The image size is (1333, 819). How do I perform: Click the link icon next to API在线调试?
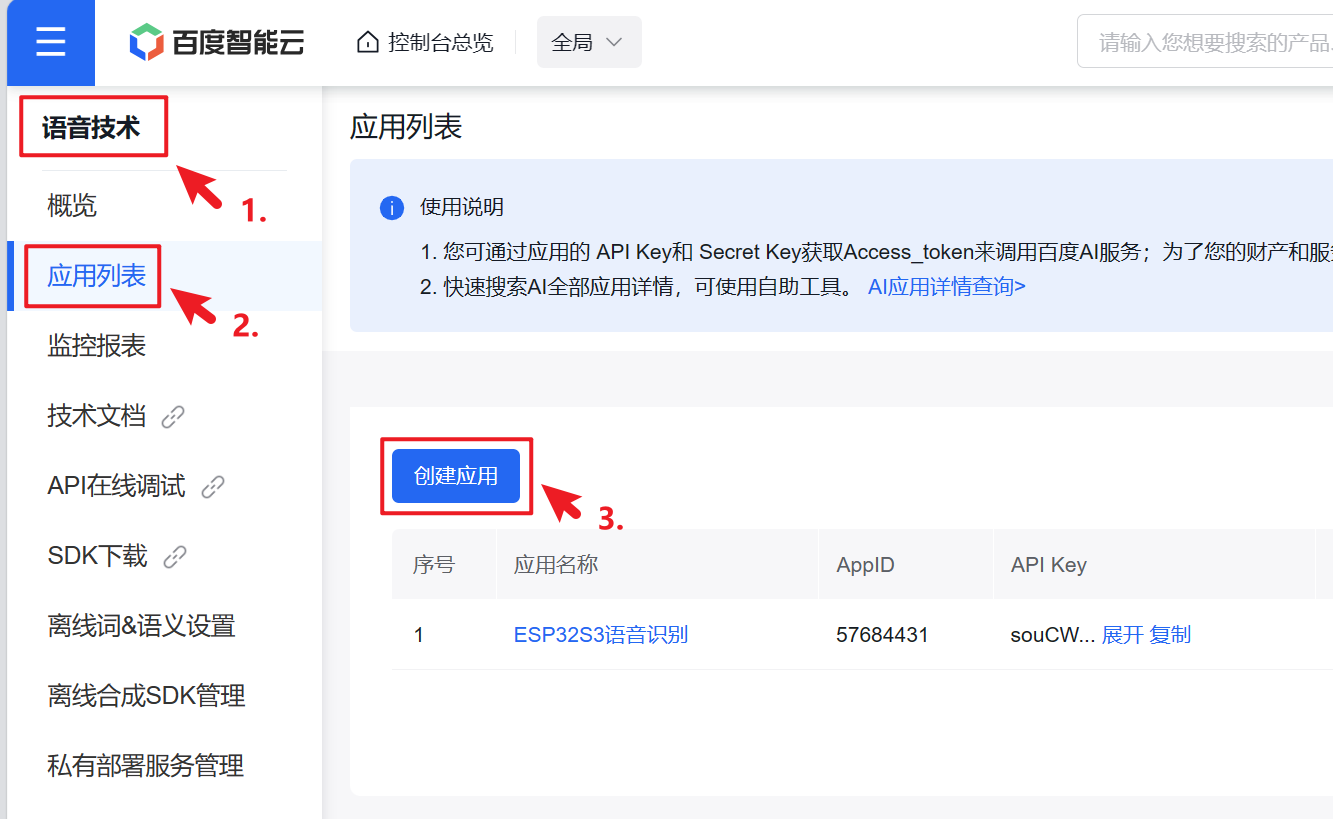213,487
